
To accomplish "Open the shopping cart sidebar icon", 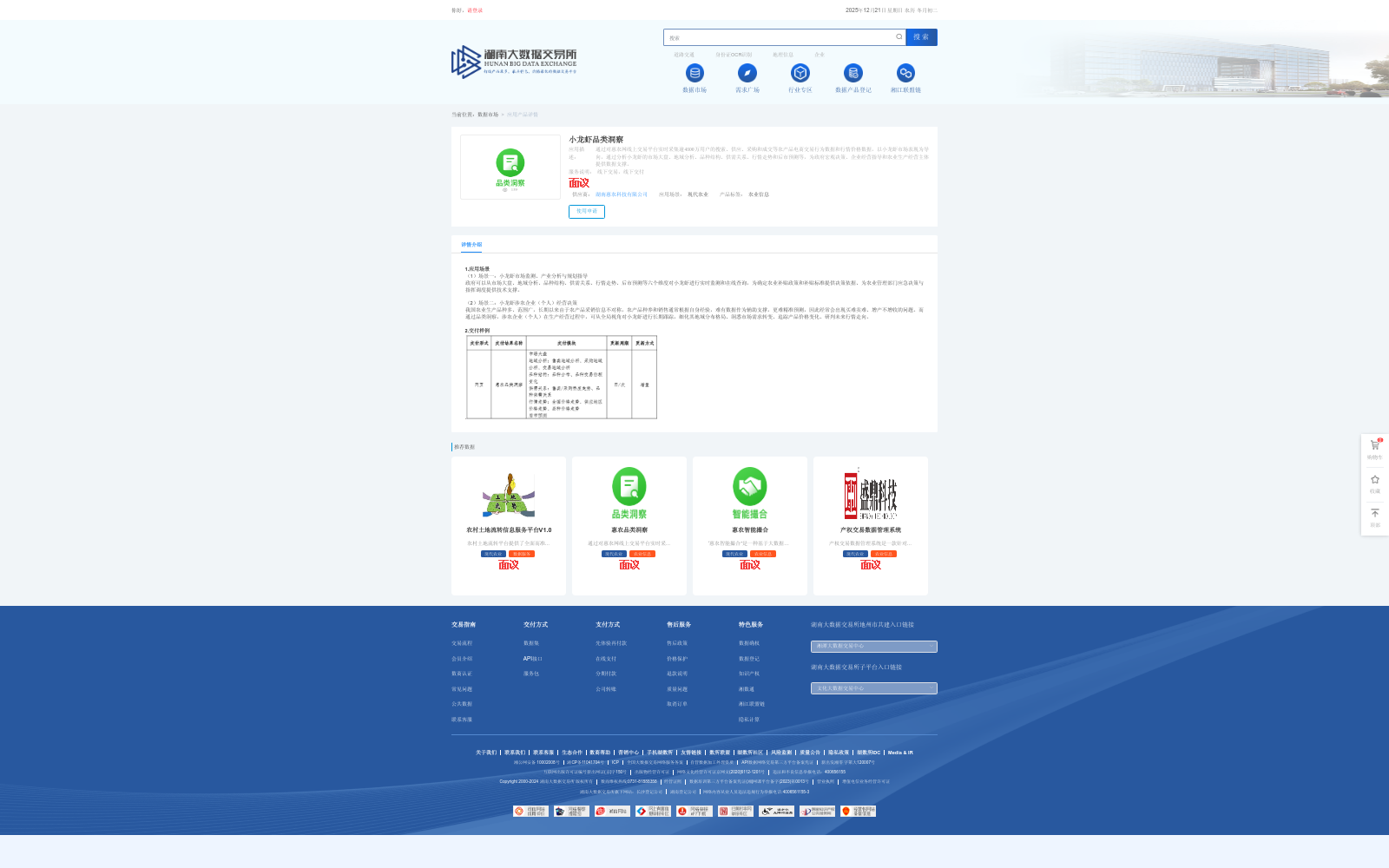I will pyautogui.click(x=1375, y=445).
